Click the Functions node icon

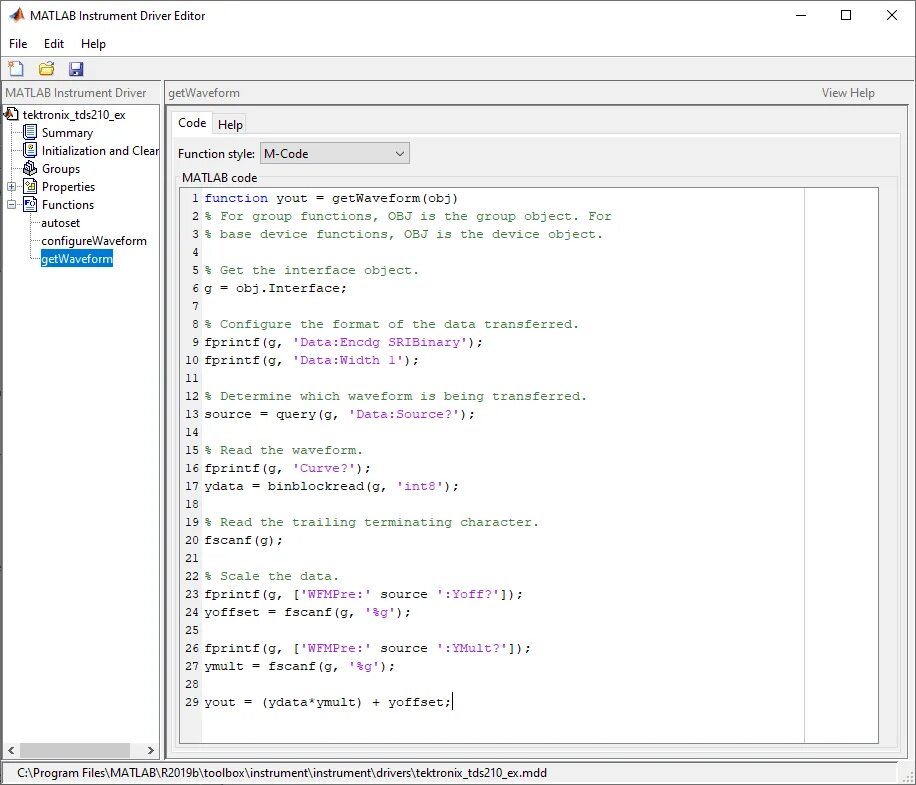[30, 204]
